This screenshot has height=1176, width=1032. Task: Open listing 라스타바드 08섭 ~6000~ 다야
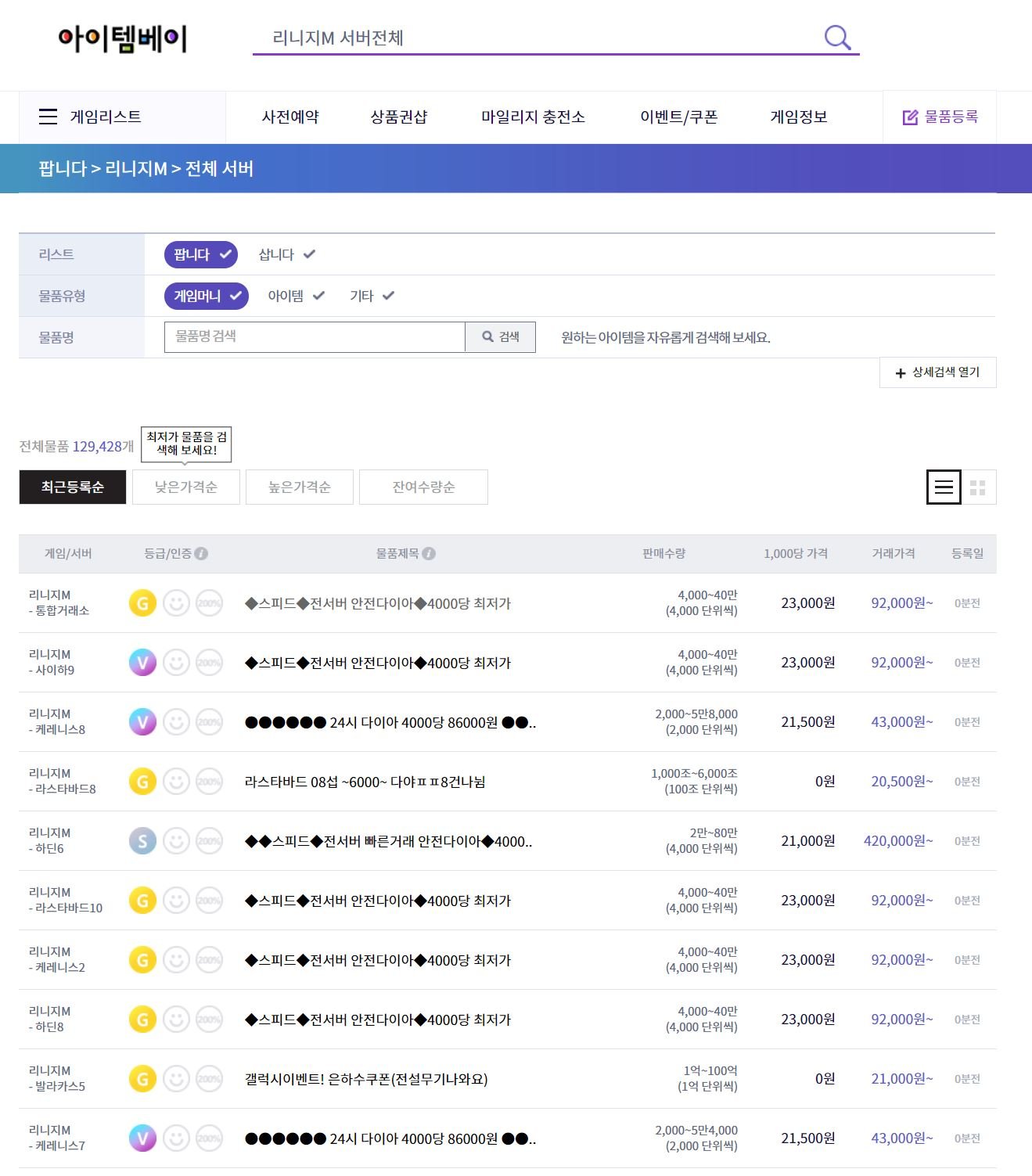tap(365, 782)
